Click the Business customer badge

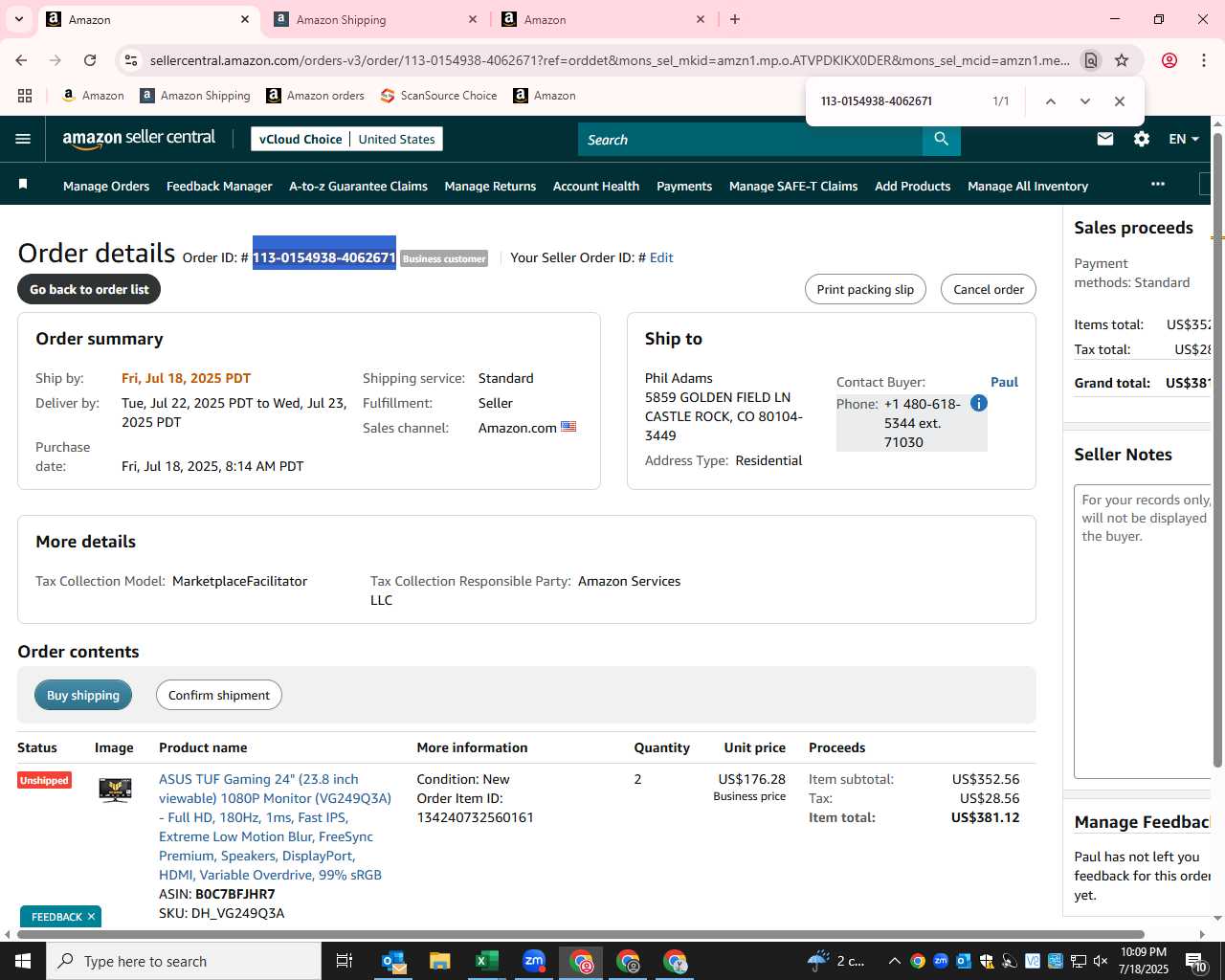coord(444,258)
